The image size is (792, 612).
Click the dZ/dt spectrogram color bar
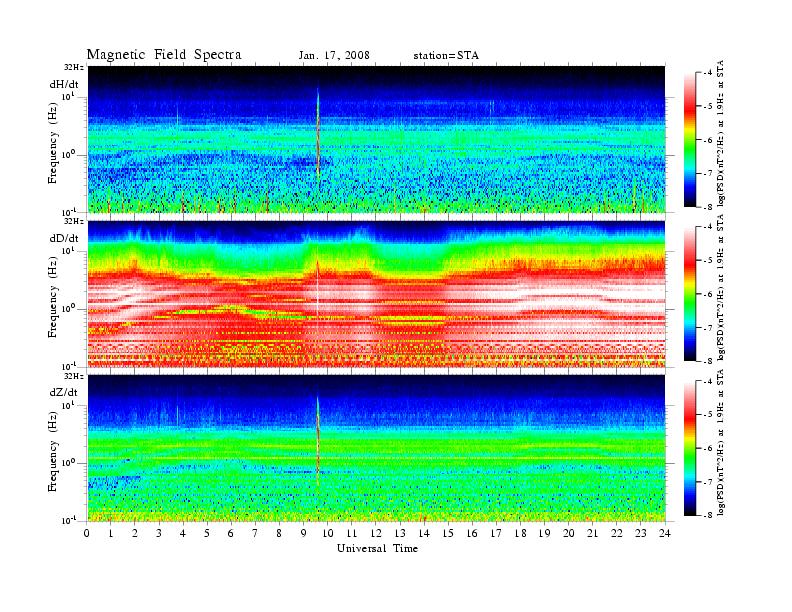pos(690,448)
